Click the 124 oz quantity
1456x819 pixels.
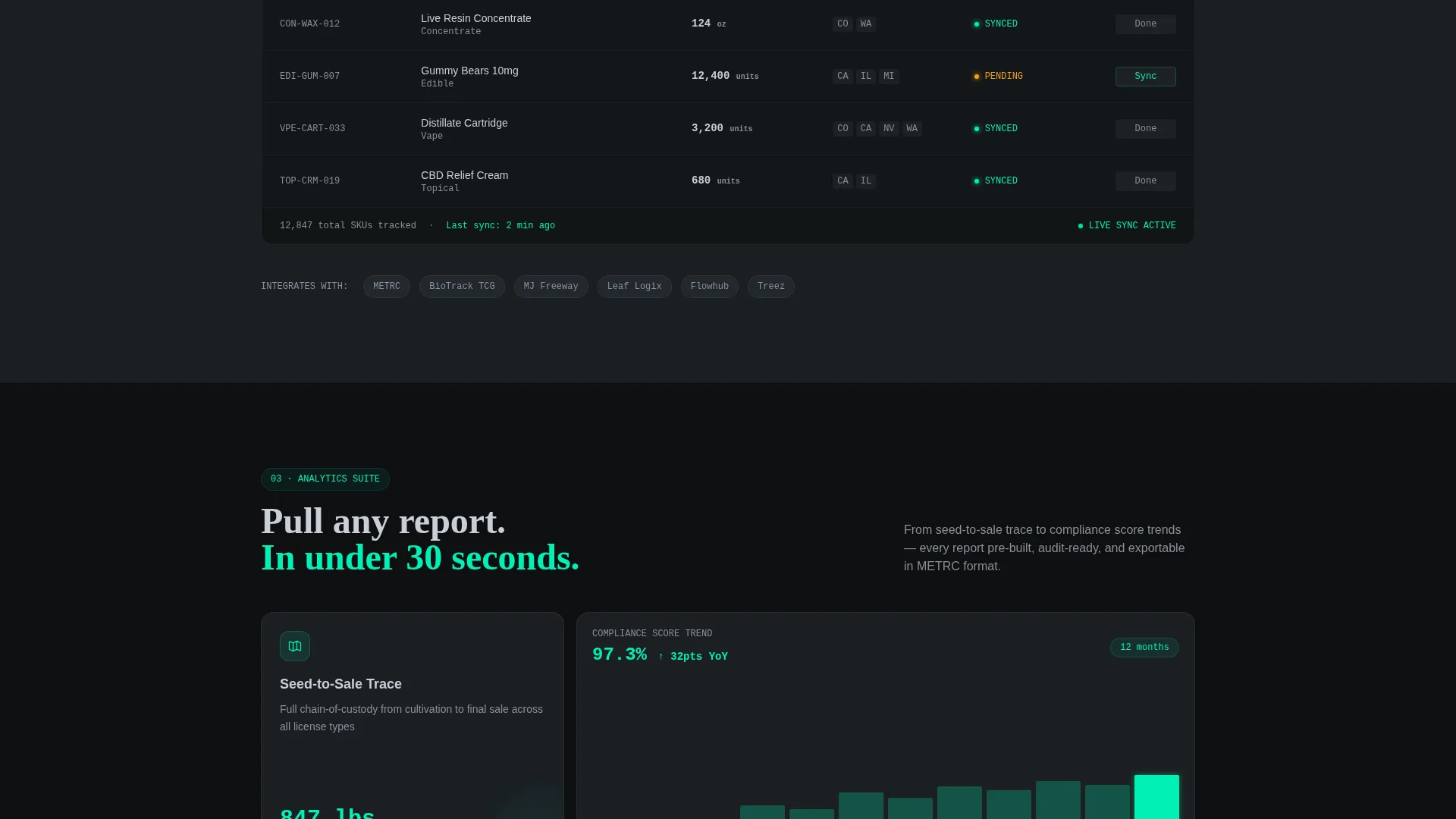click(708, 24)
